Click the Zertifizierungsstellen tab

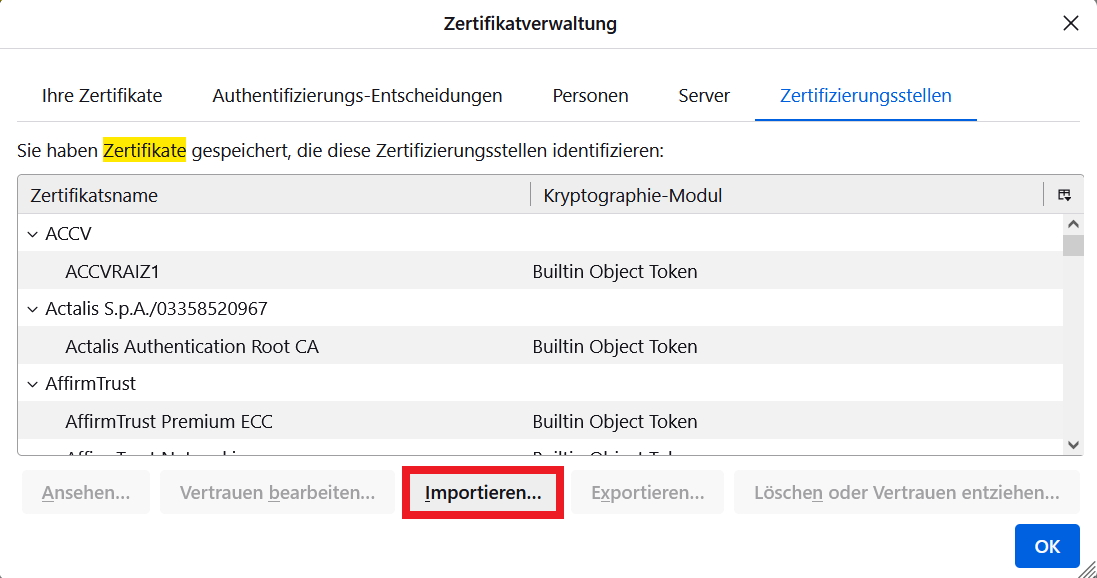pos(865,96)
